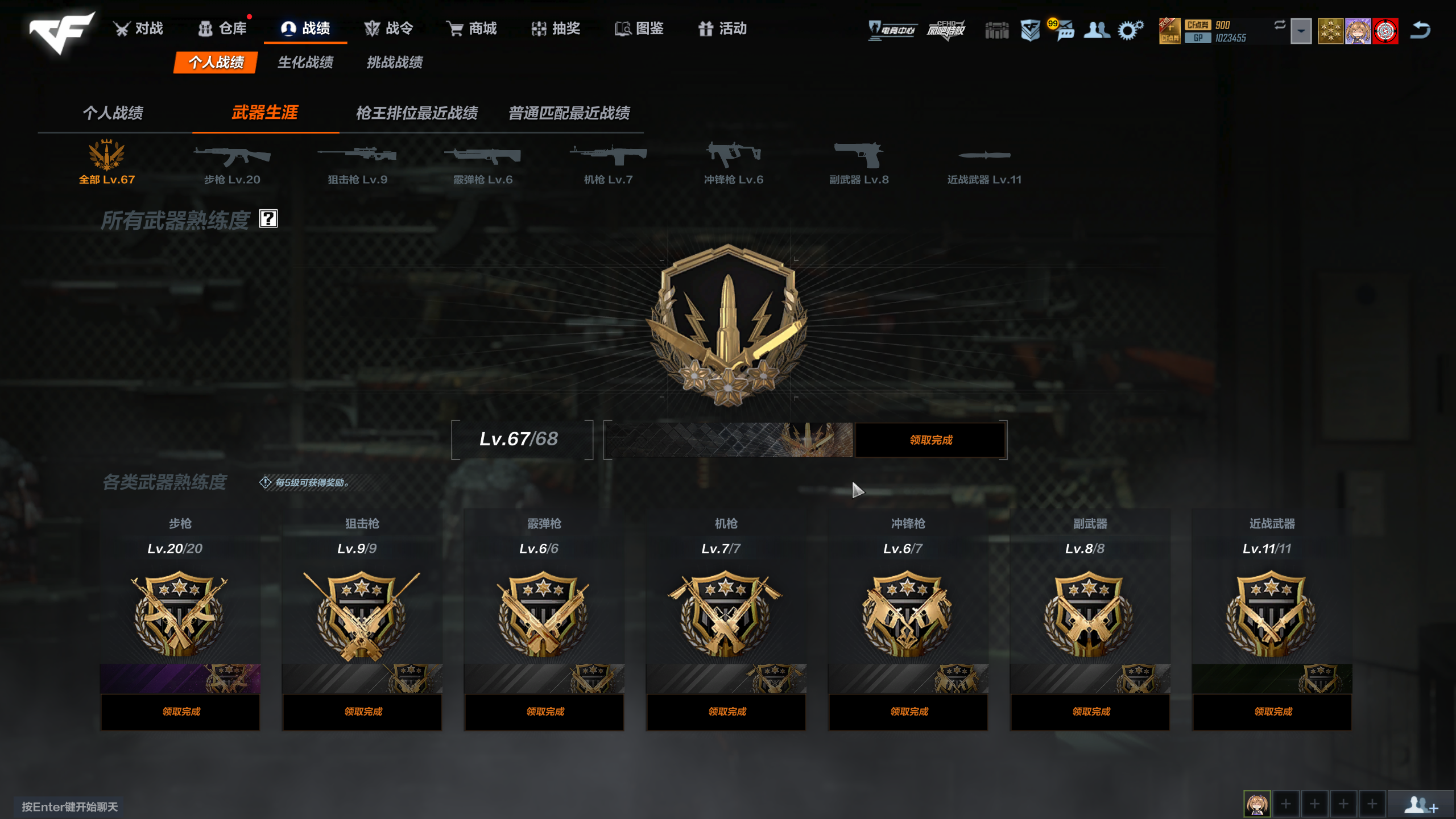
Task: Click the Lv.67/68 proficiency progress bar
Action: [x=729, y=440]
